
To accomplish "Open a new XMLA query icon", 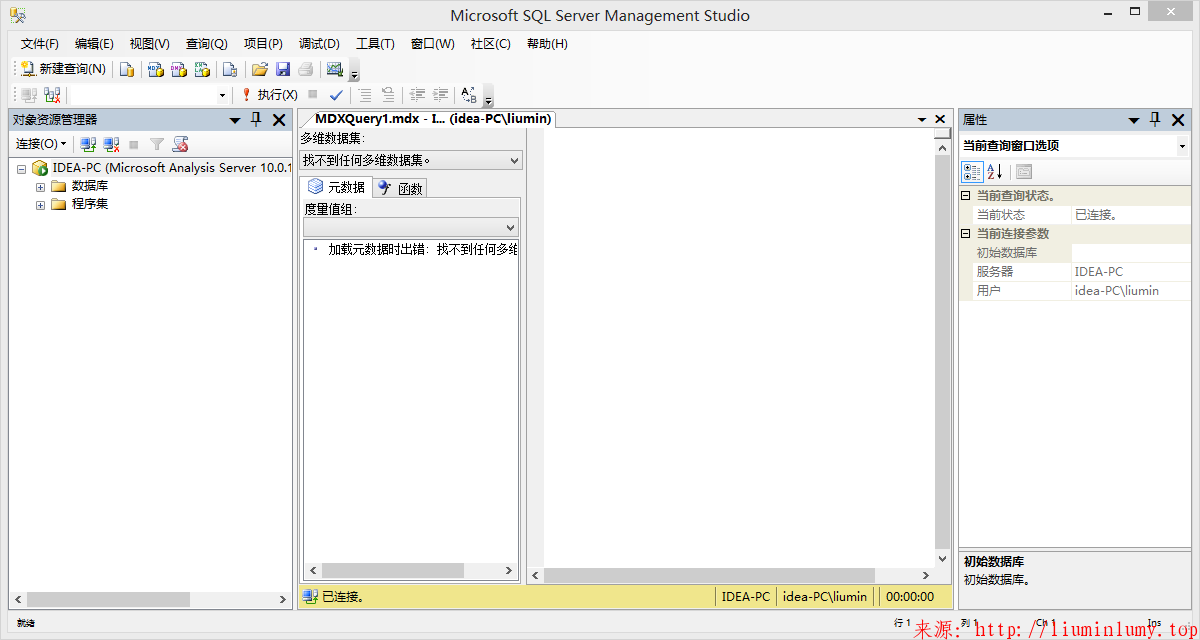I will [202, 69].
